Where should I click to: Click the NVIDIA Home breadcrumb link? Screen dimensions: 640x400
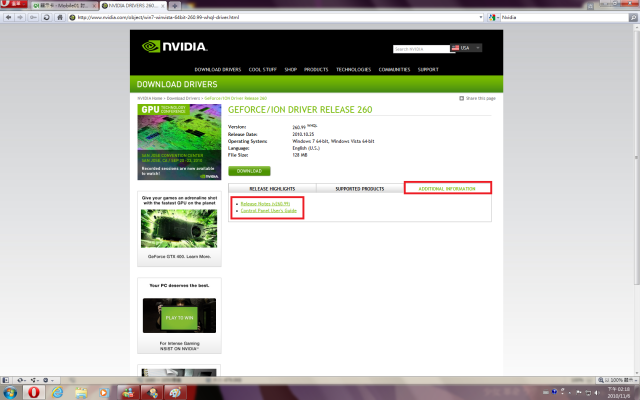coord(150,98)
